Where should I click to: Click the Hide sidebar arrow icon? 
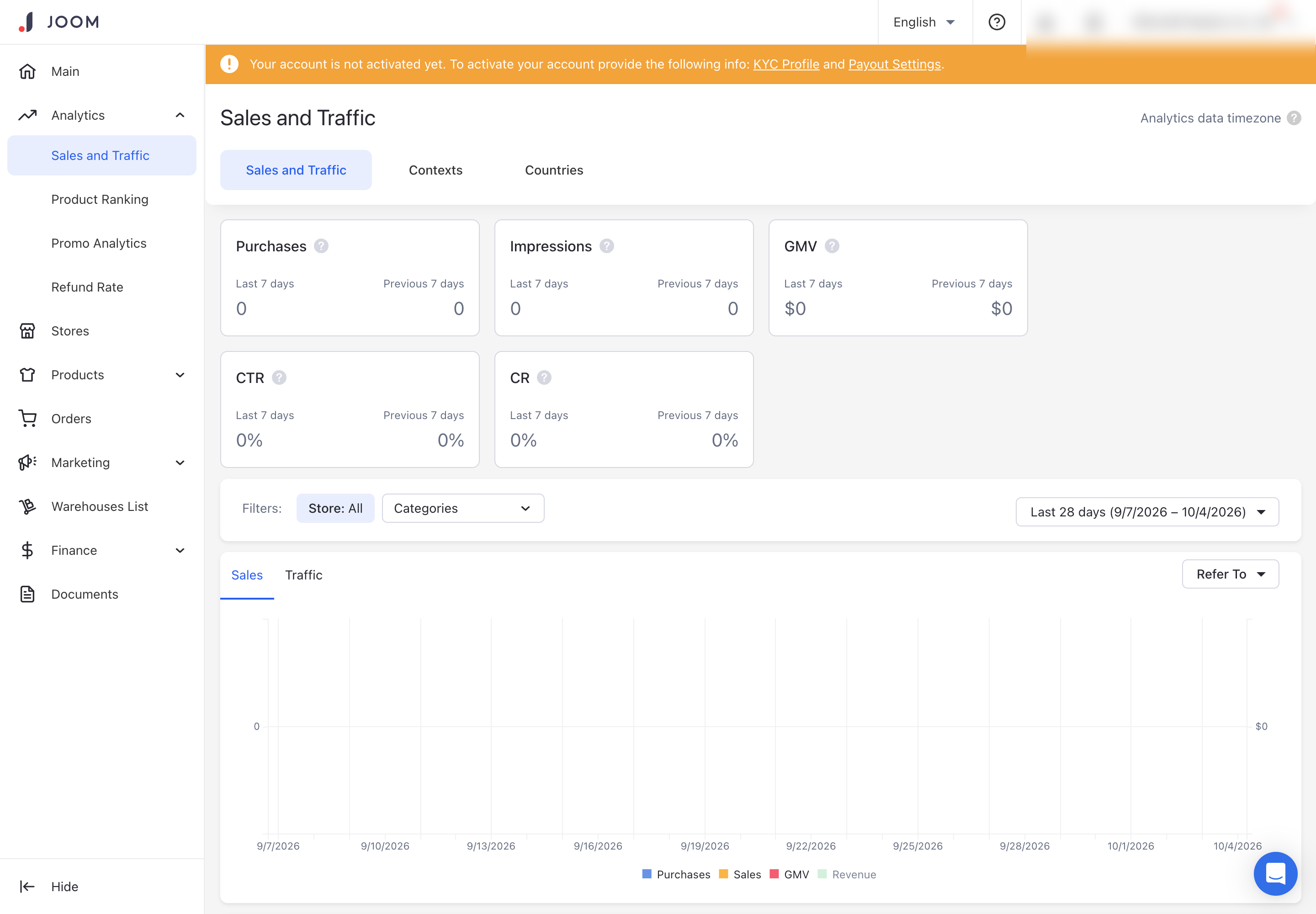tap(27, 887)
